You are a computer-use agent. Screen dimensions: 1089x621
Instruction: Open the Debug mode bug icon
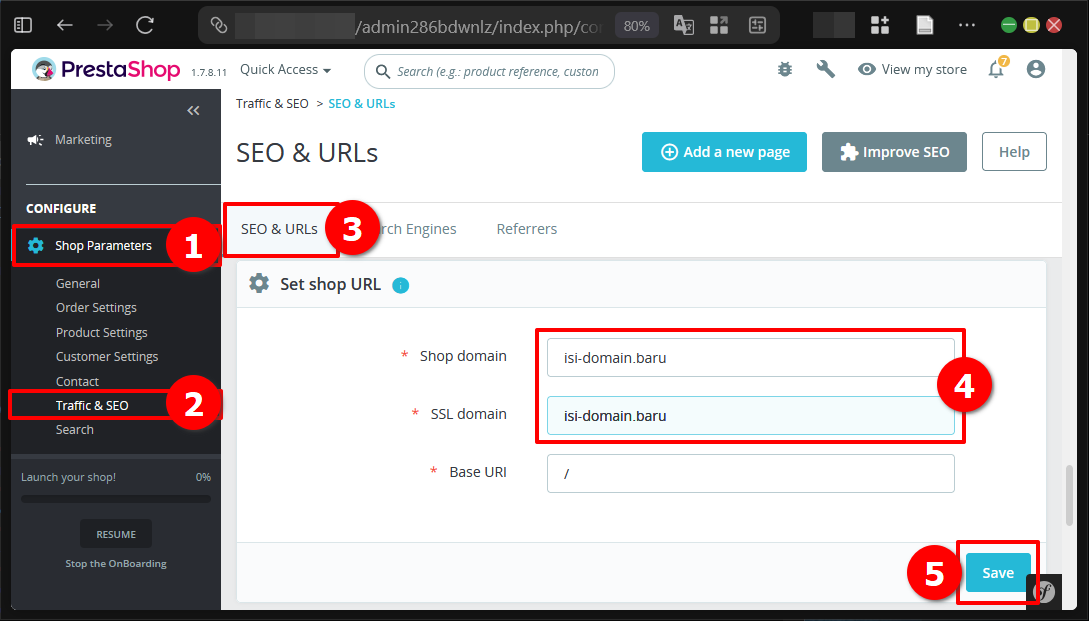(784, 68)
